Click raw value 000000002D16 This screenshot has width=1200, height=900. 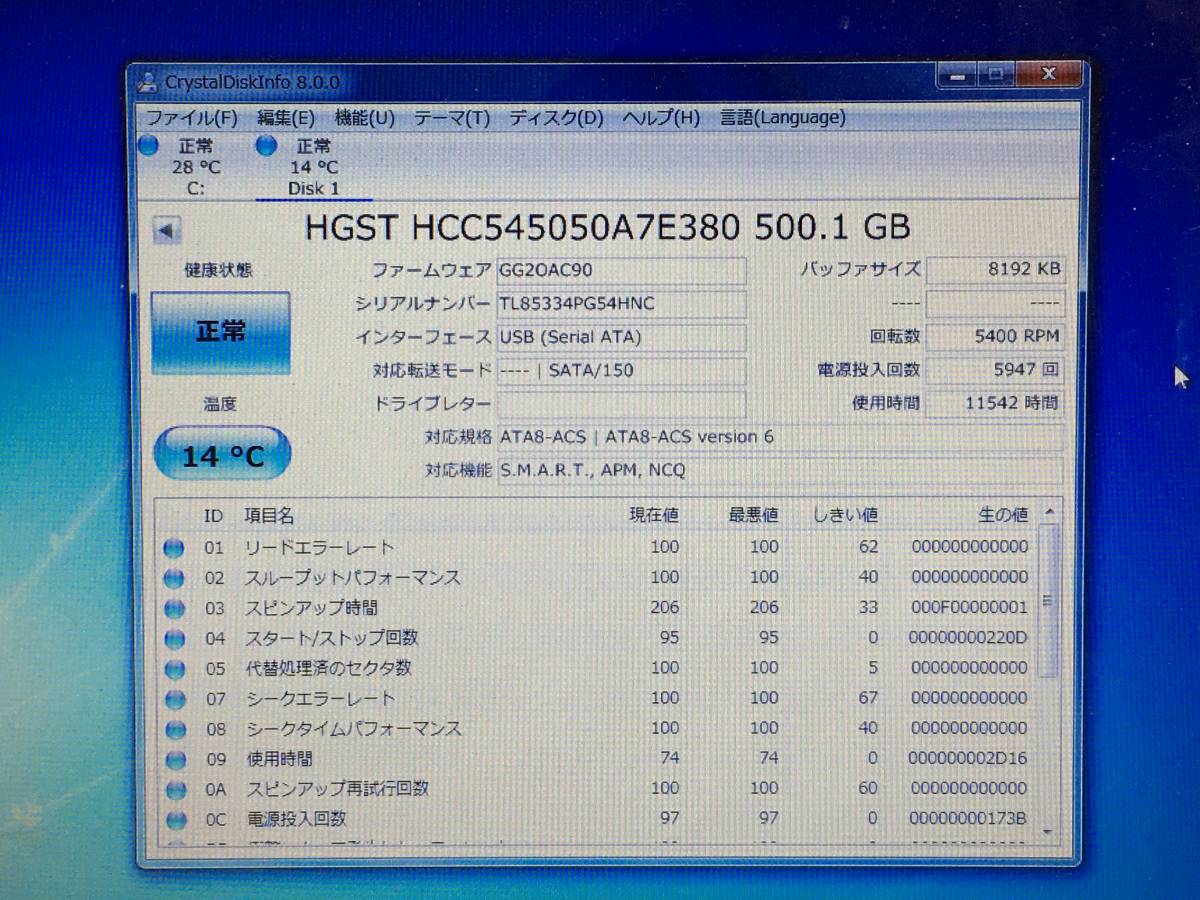[968, 759]
